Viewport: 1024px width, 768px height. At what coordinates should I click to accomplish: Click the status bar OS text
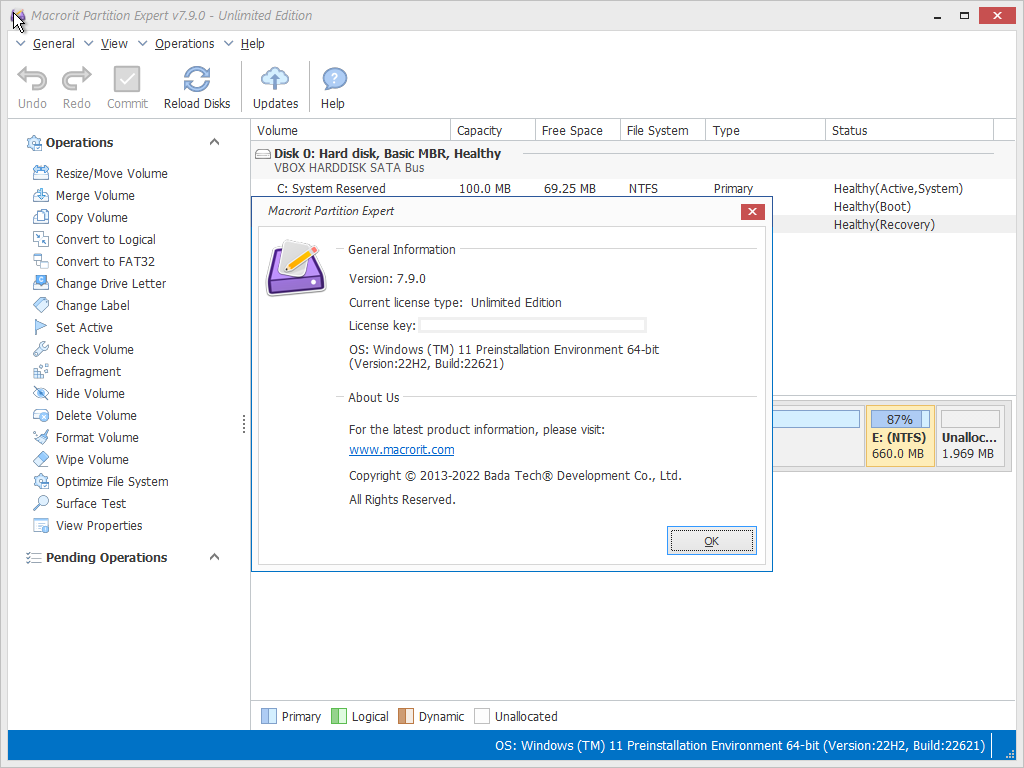pos(740,746)
